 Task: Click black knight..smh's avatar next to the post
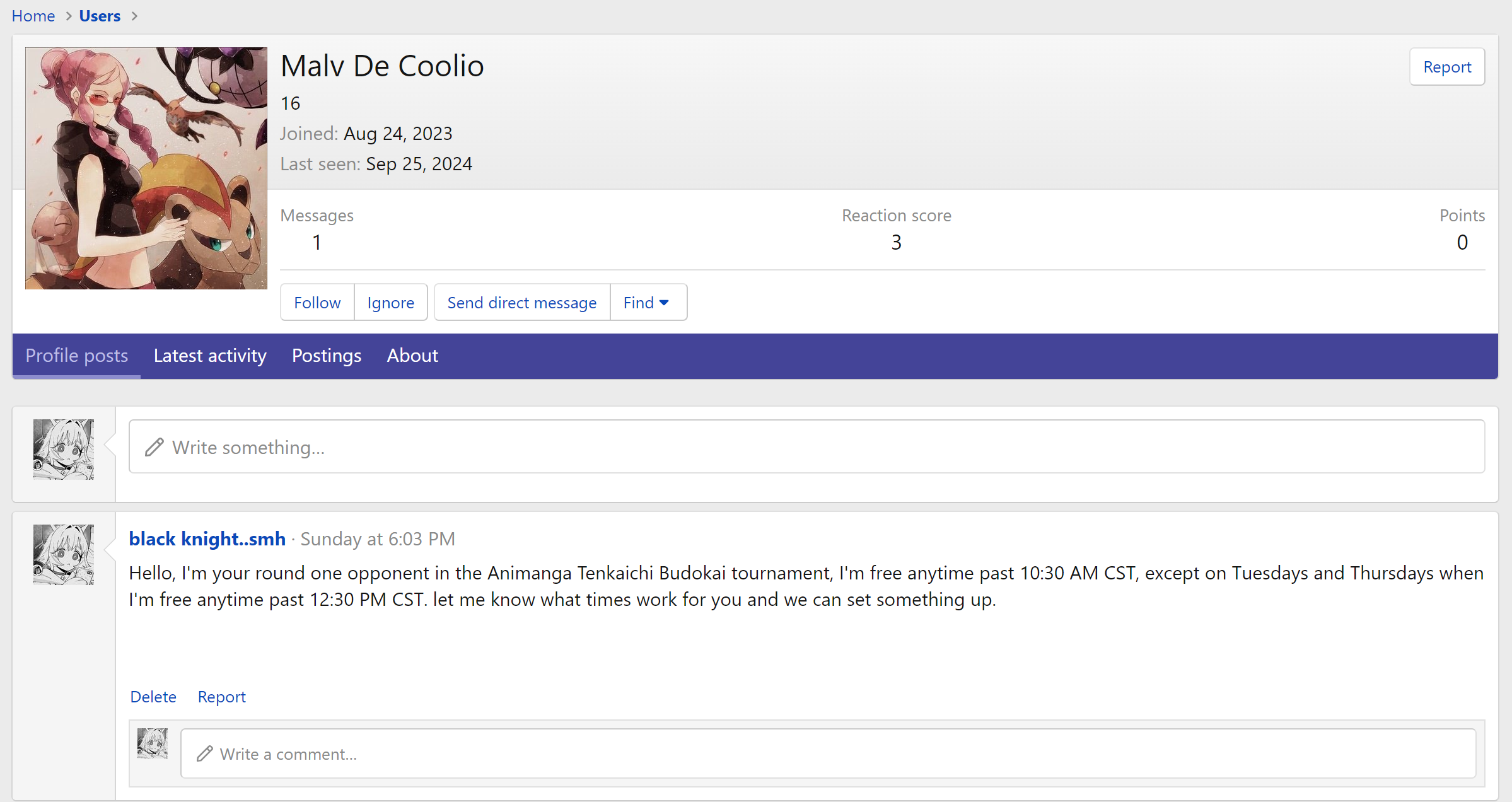[64, 554]
